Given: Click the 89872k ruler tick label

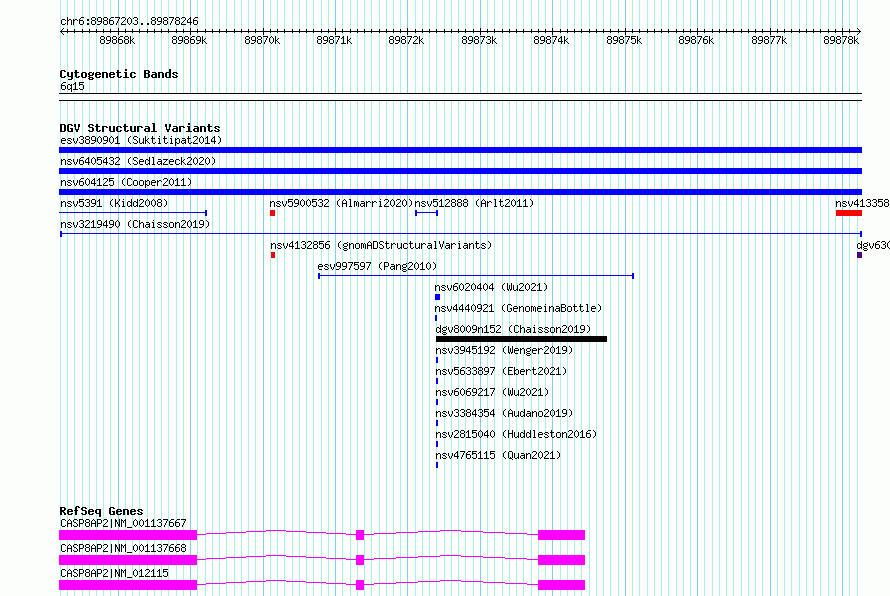Looking at the screenshot, I should click(406, 40).
